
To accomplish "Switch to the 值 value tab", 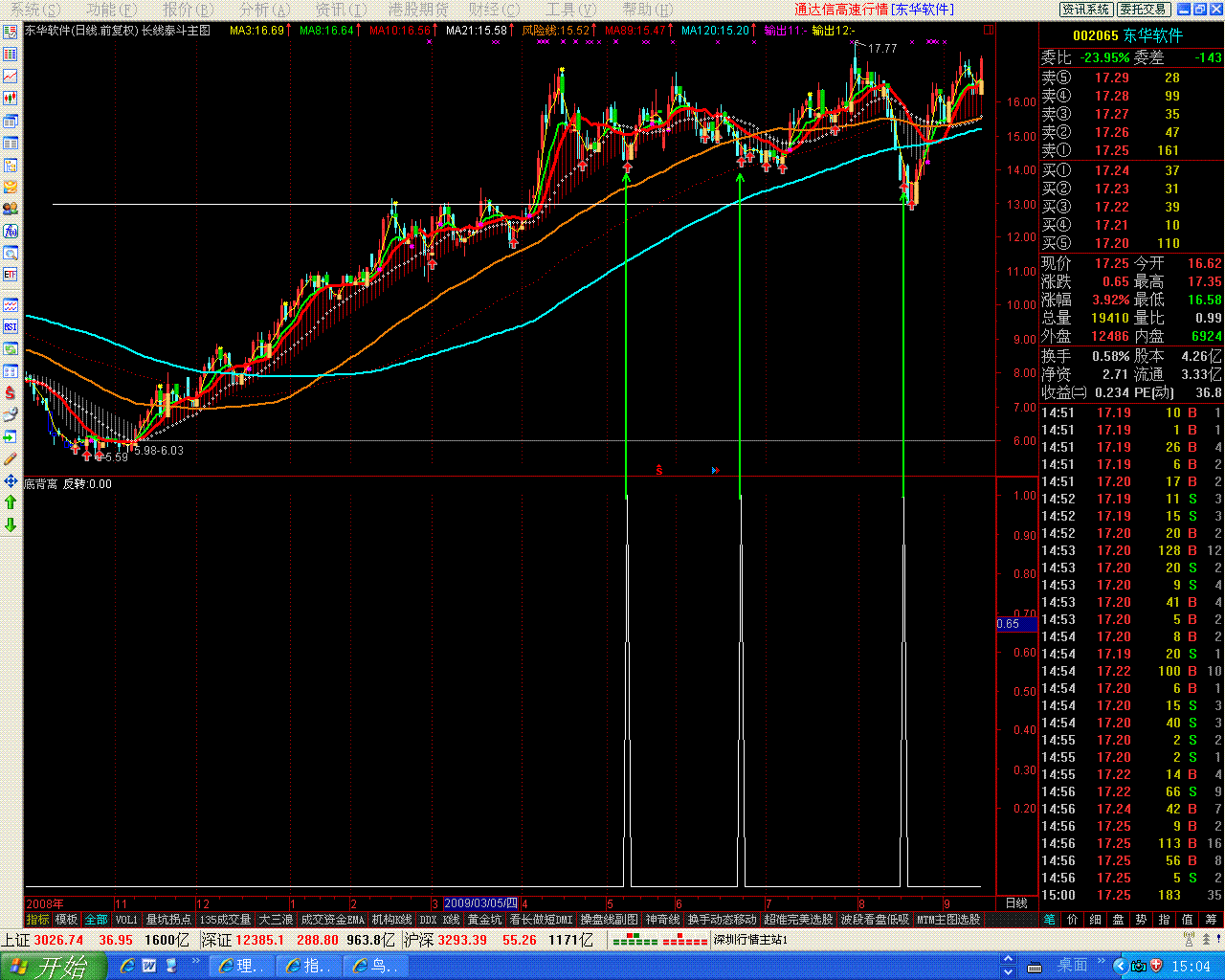I will click(x=1188, y=920).
